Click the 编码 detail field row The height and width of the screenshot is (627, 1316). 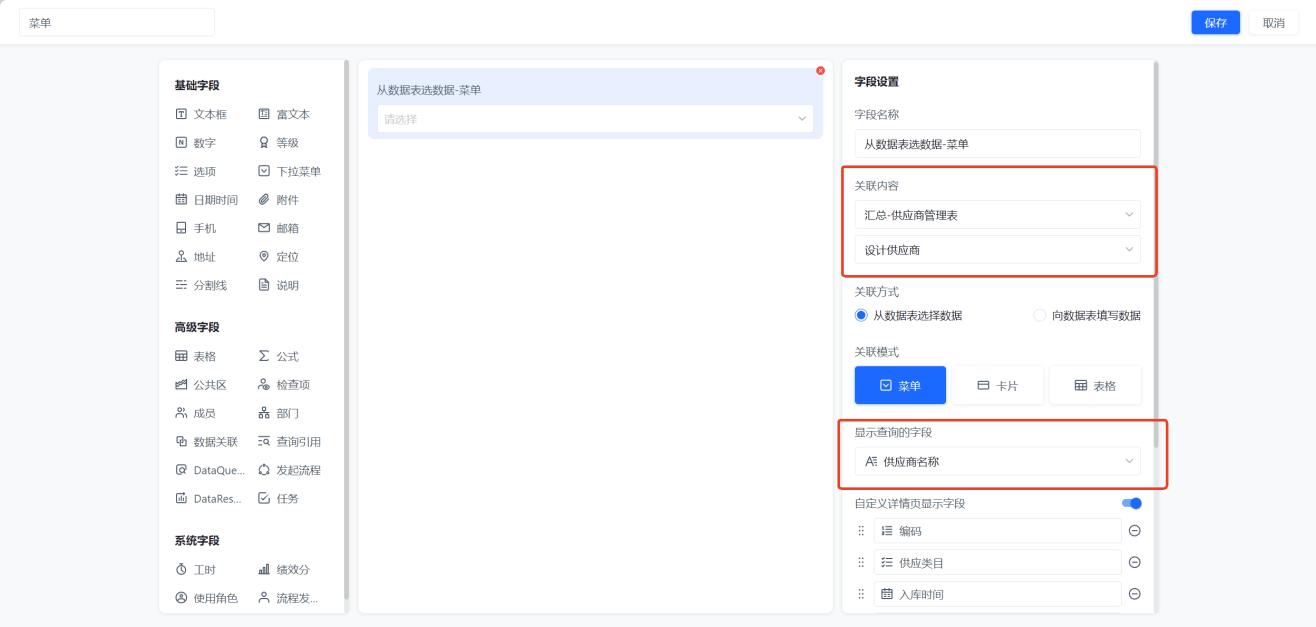click(x=997, y=531)
